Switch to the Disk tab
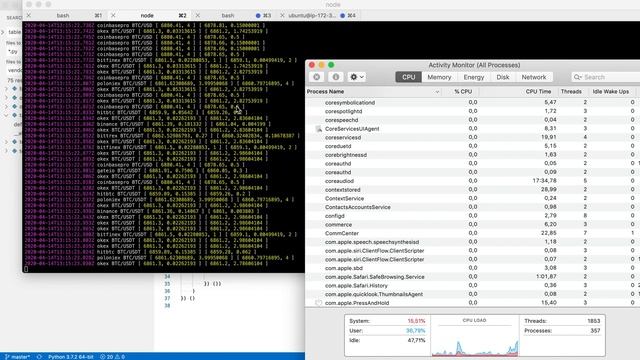This screenshot has height=360, width=640. [x=502, y=77]
